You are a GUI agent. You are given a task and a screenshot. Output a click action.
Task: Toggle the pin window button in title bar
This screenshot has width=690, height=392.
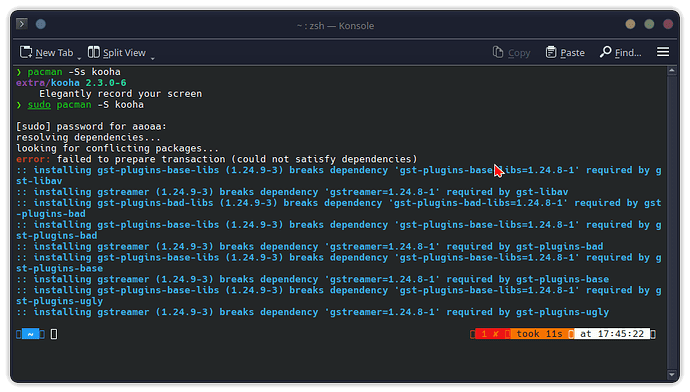[40, 24]
